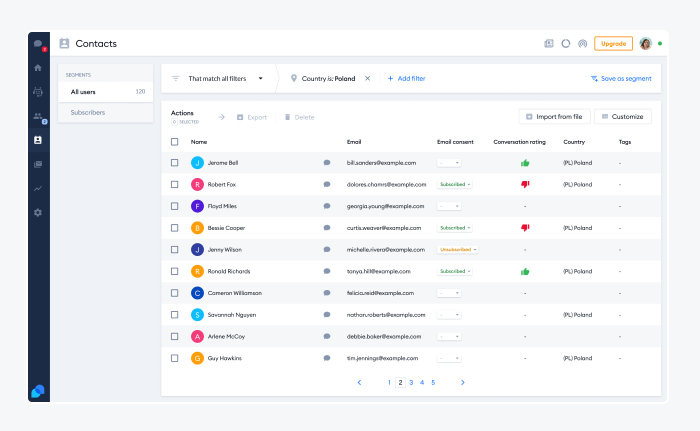Image resolution: width=700 pixels, height=431 pixels.
Task: Select the checkbox next to Bessie Cooper
Action: tap(174, 228)
